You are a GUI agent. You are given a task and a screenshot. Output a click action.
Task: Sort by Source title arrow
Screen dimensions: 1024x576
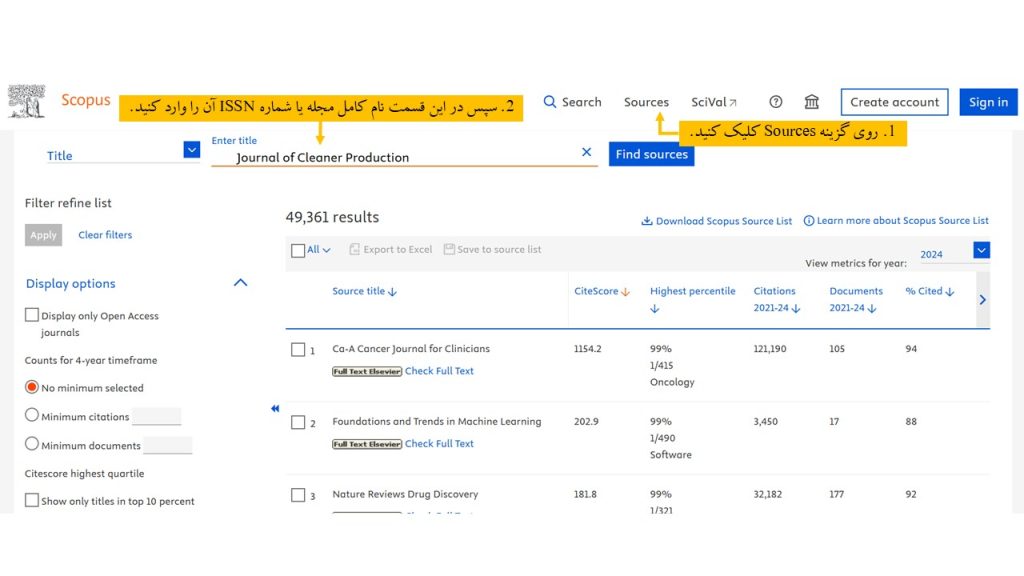pyautogui.click(x=392, y=292)
